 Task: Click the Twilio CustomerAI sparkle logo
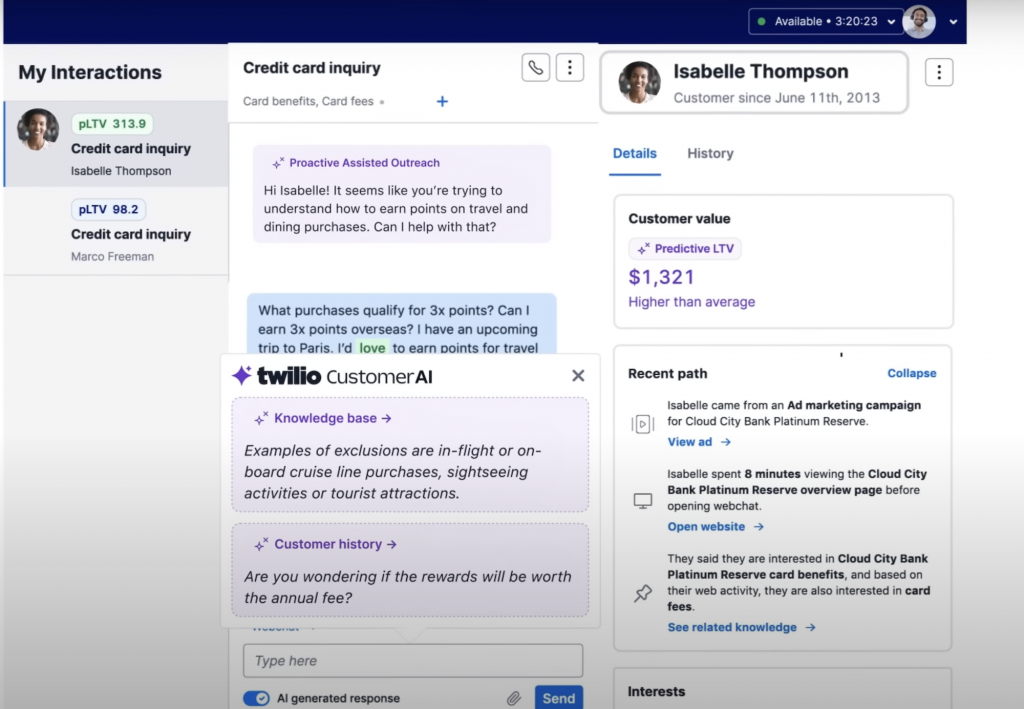click(241, 376)
